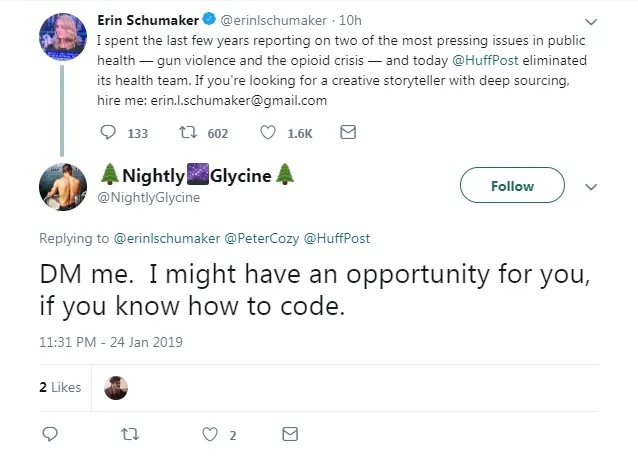
Task: Open NightlyGlycine's profile avatar
Action: [63, 187]
